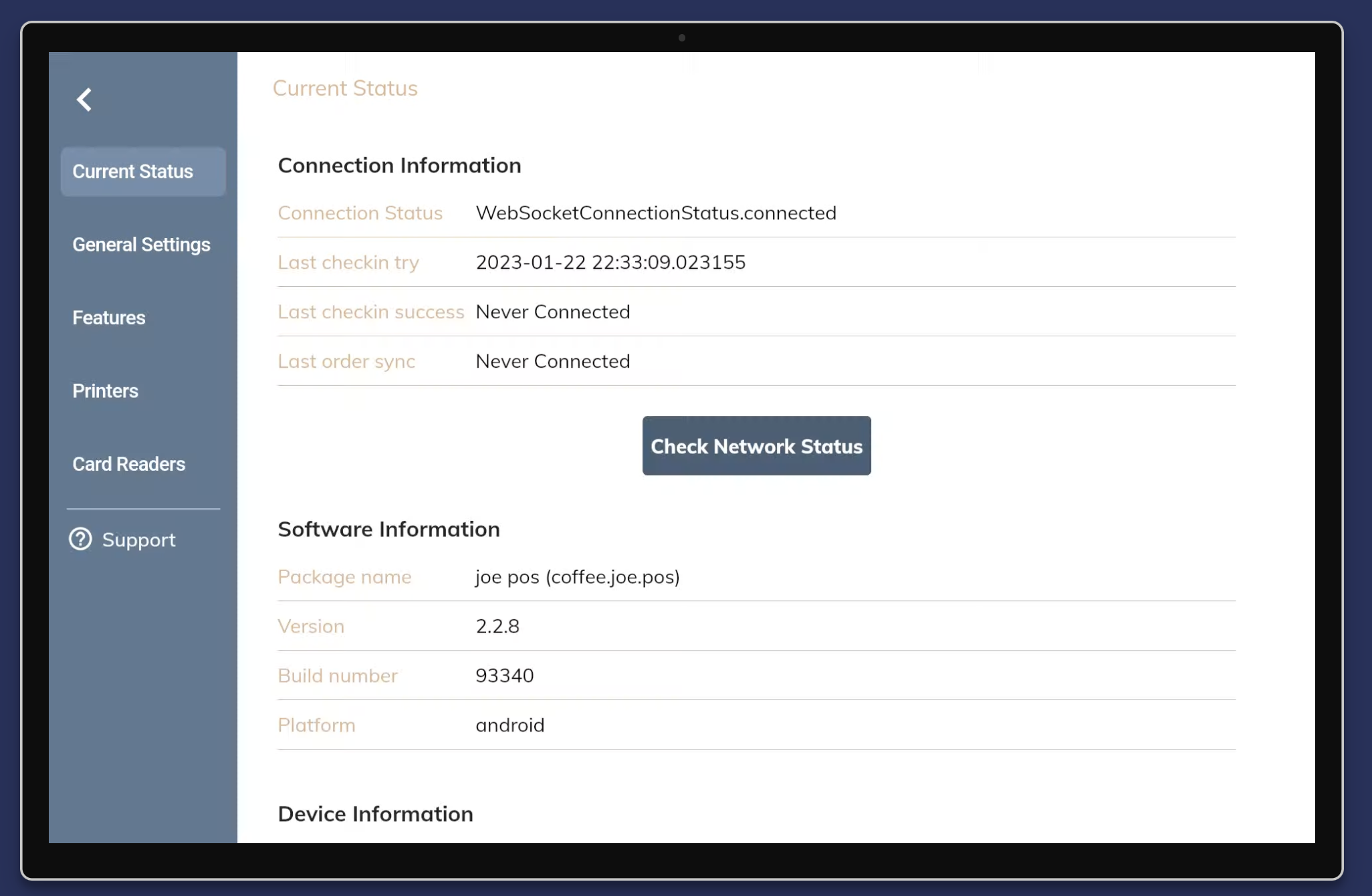Image resolution: width=1372 pixels, height=896 pixels.
Task: Click the Platform label
Action: (316, 725)
